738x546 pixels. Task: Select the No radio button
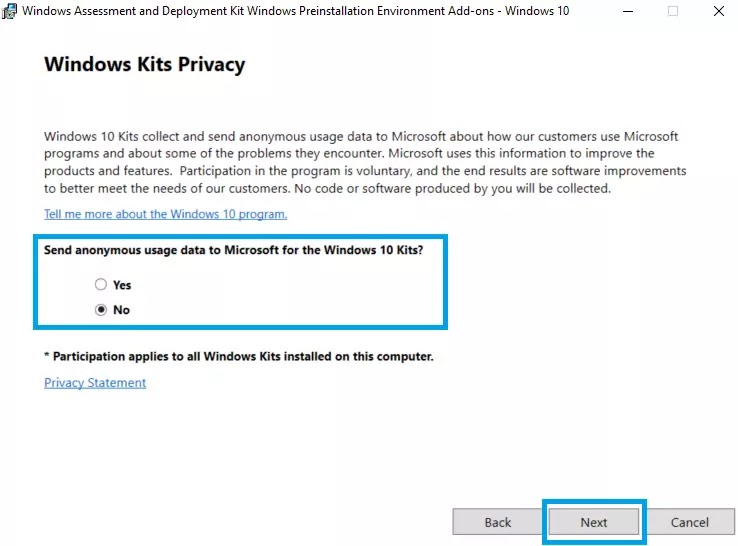(x=101, y=310)
